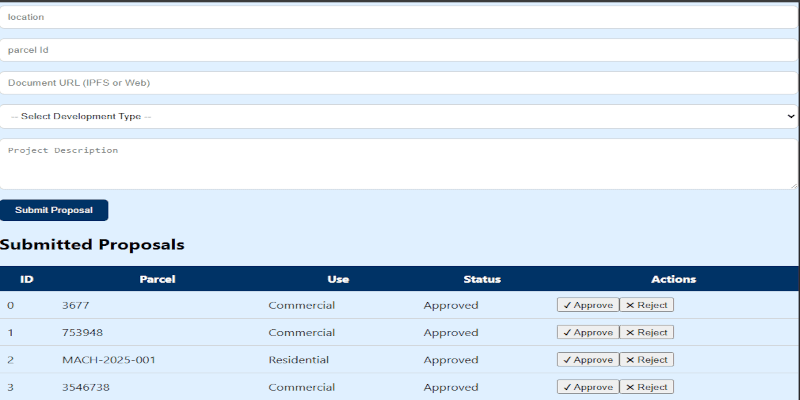Reject proposal for parcel 3677

coord(647,305)
